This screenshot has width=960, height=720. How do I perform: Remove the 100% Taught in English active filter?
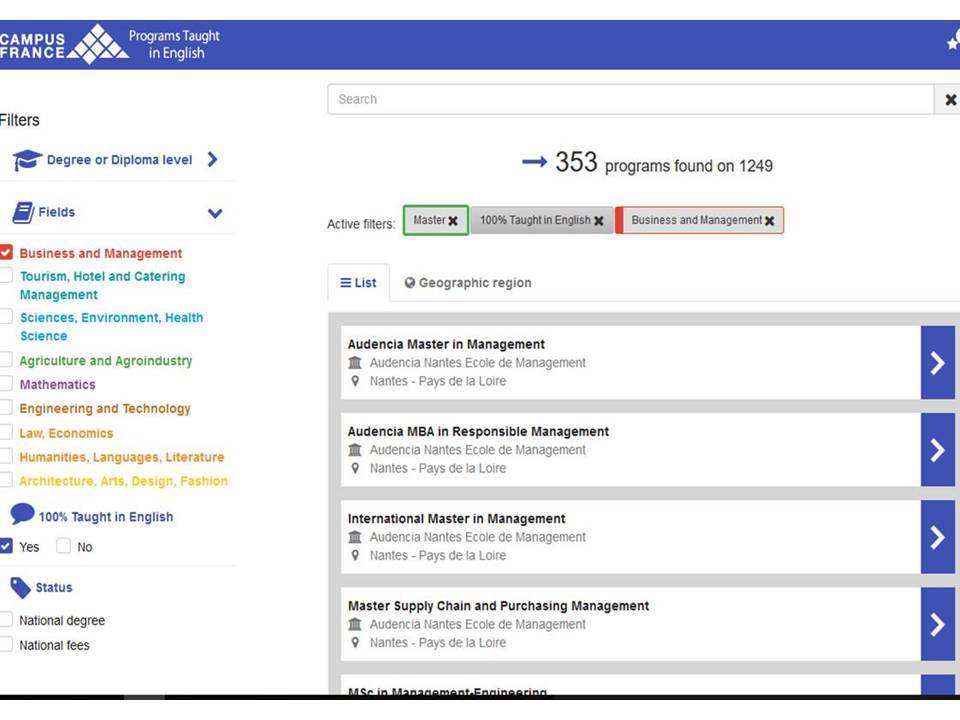click(599, 221)
